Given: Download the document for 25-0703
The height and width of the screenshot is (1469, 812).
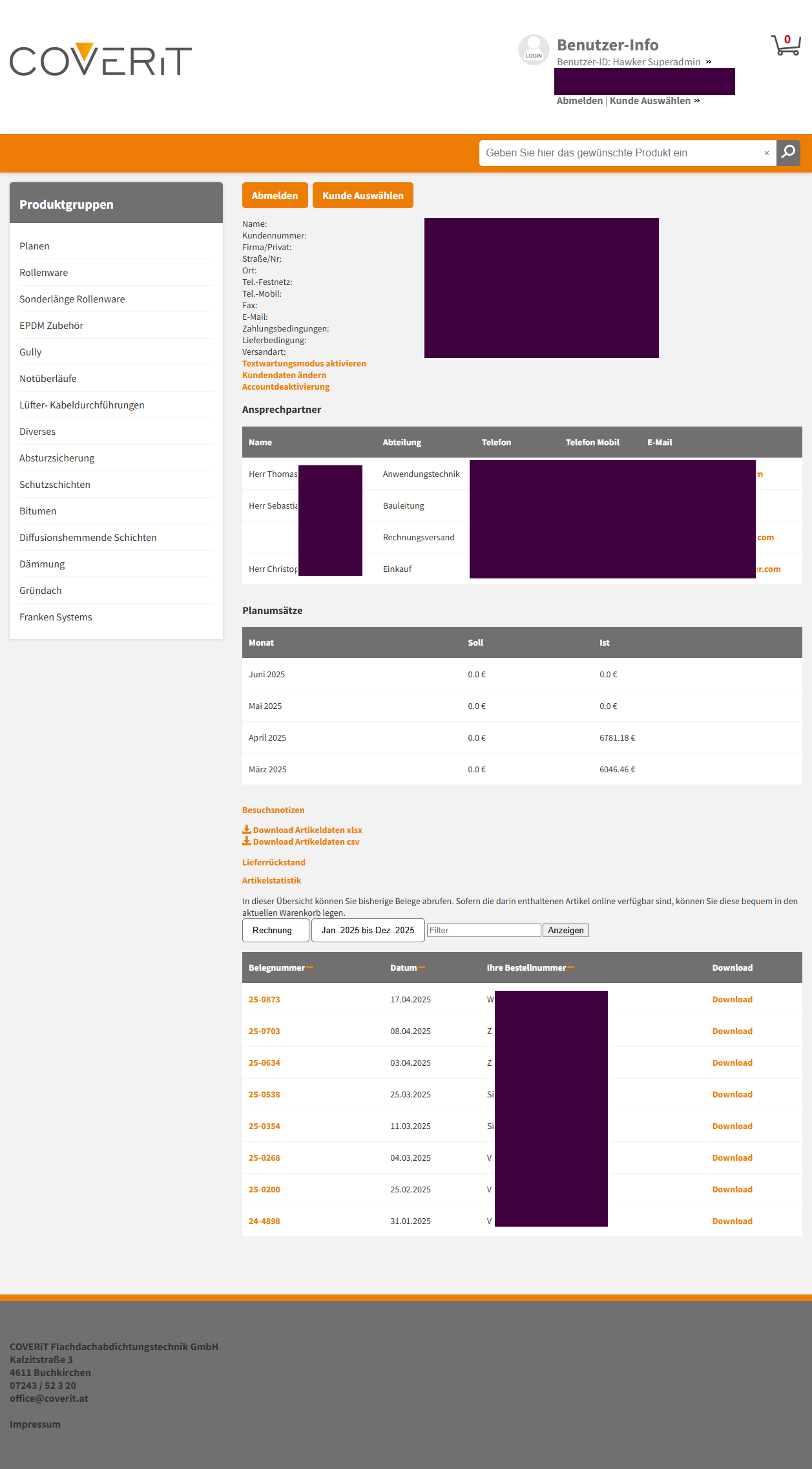Looking at the screenshot, I should point(733,1031).
